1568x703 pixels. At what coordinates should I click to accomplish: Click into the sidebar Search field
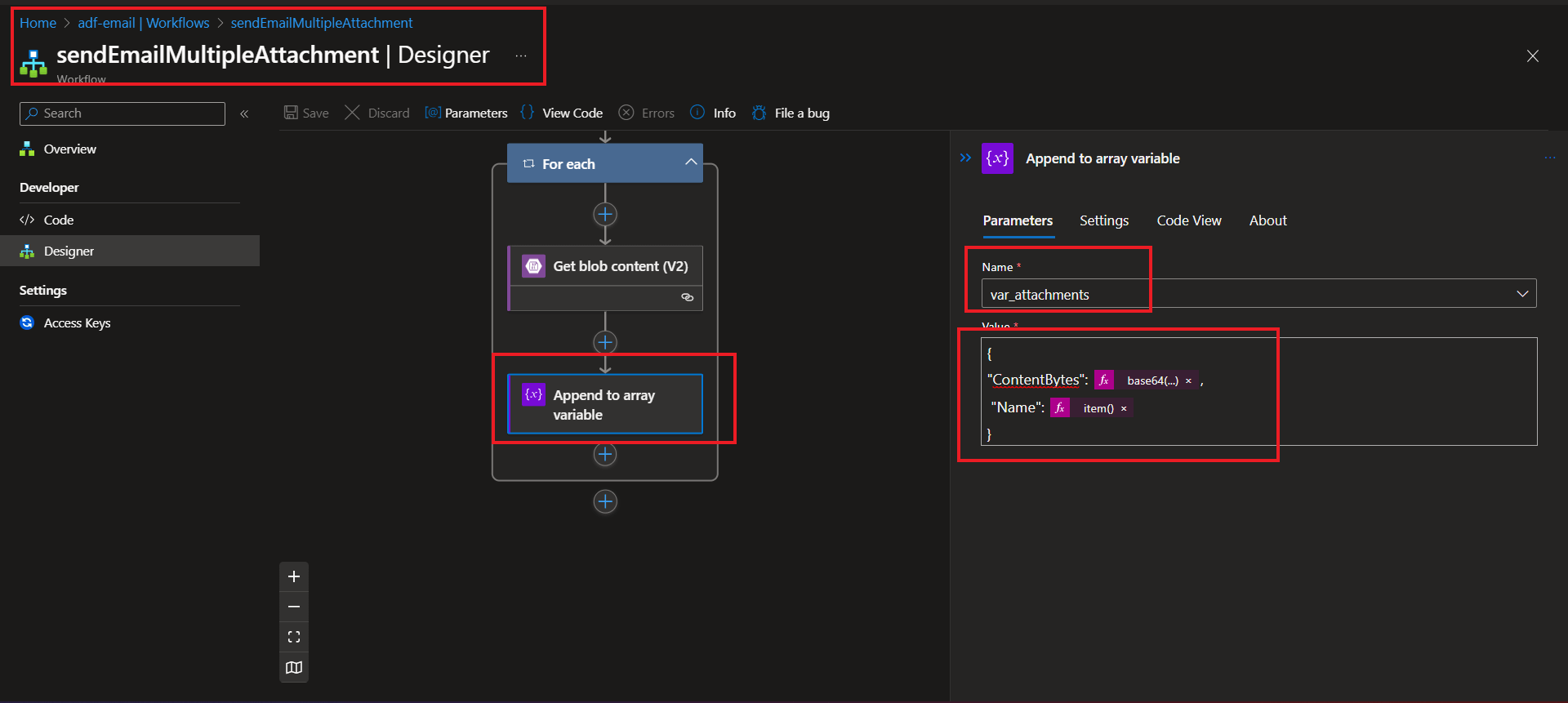tap(122, 113)
